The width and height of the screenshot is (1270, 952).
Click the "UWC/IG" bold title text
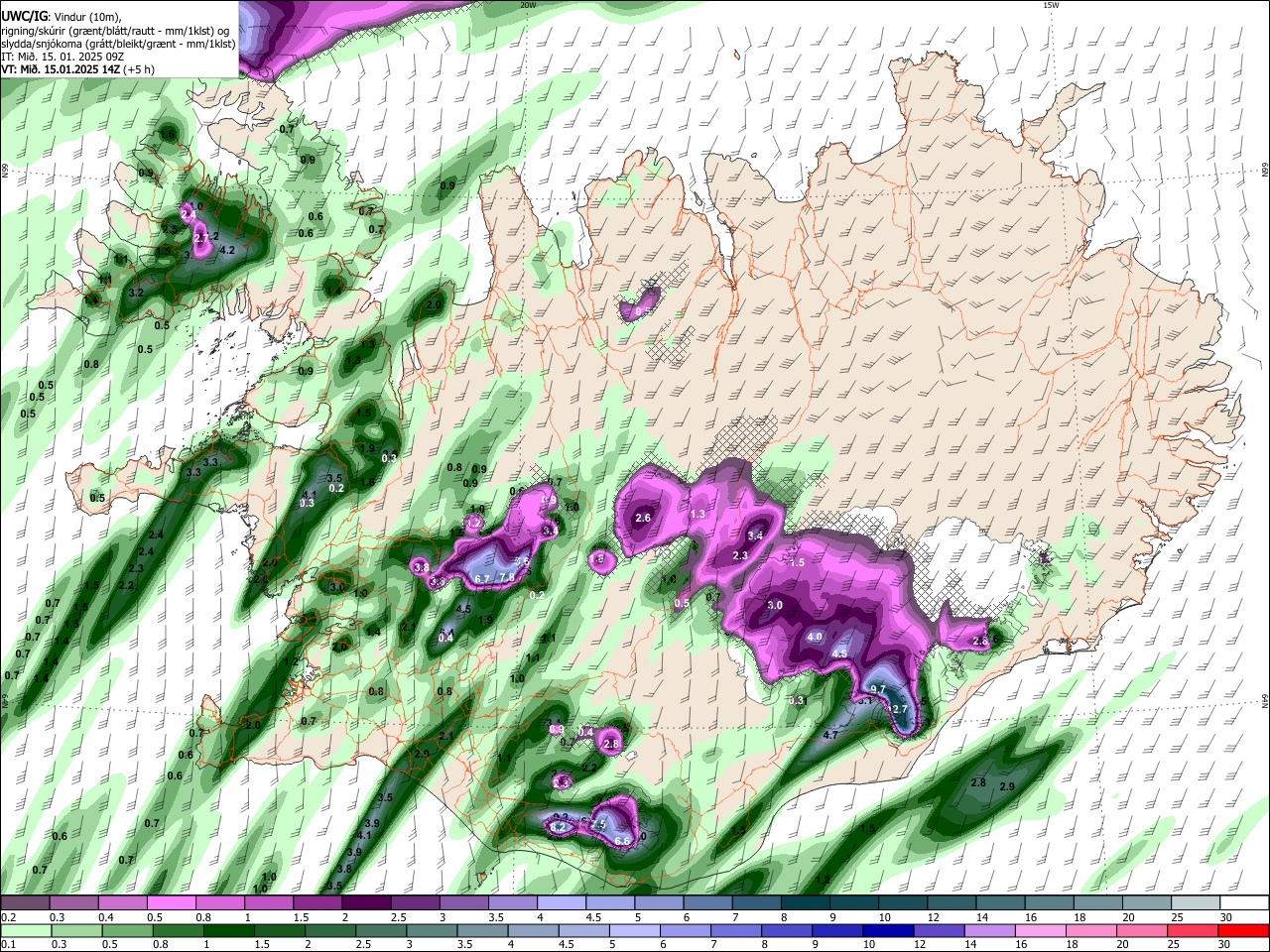(x=24, y=15)
